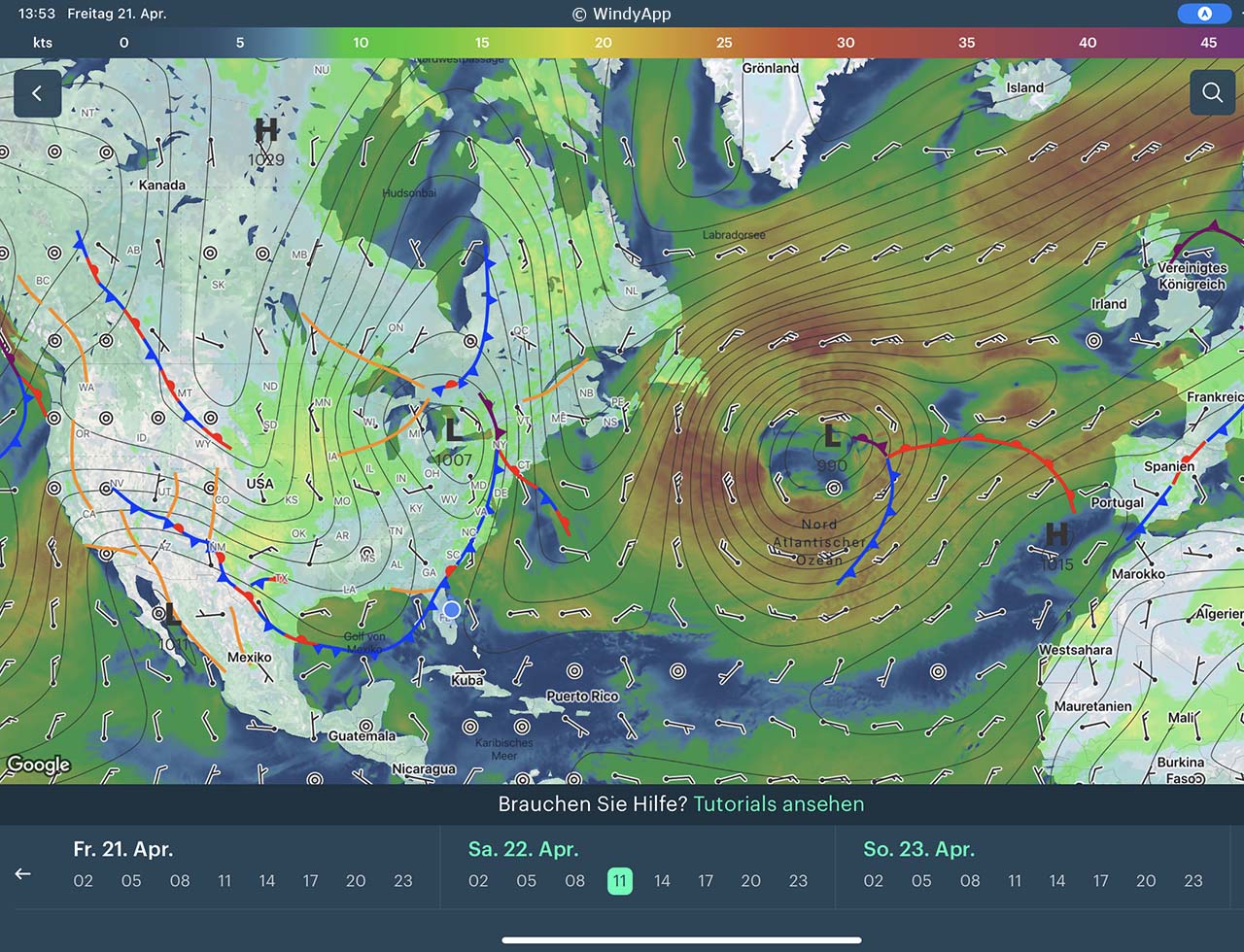Tap the Island map label
The height and width of the screenshot is (952, 1244).
1025,87
